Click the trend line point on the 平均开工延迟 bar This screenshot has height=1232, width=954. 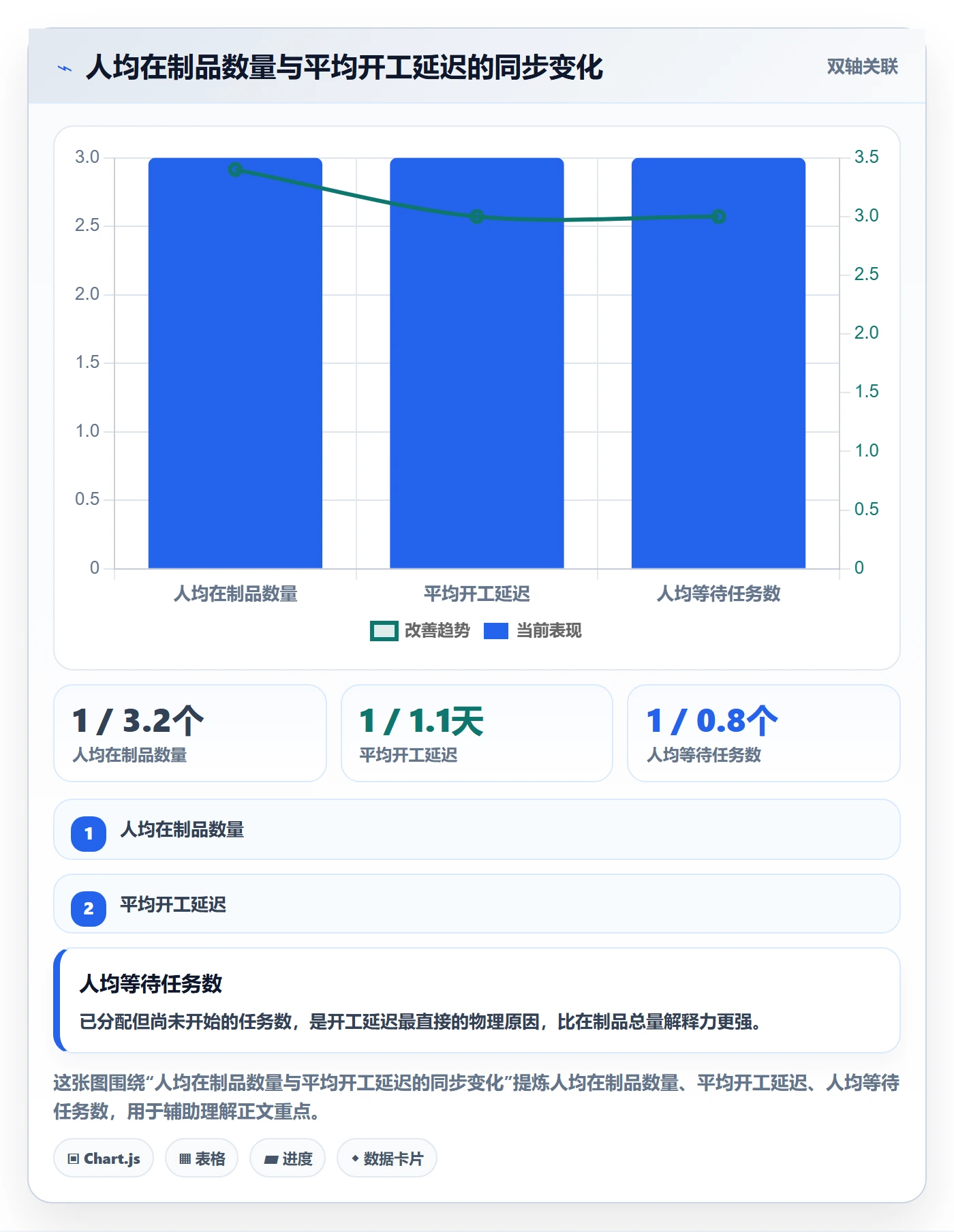(x=477, y=217)
